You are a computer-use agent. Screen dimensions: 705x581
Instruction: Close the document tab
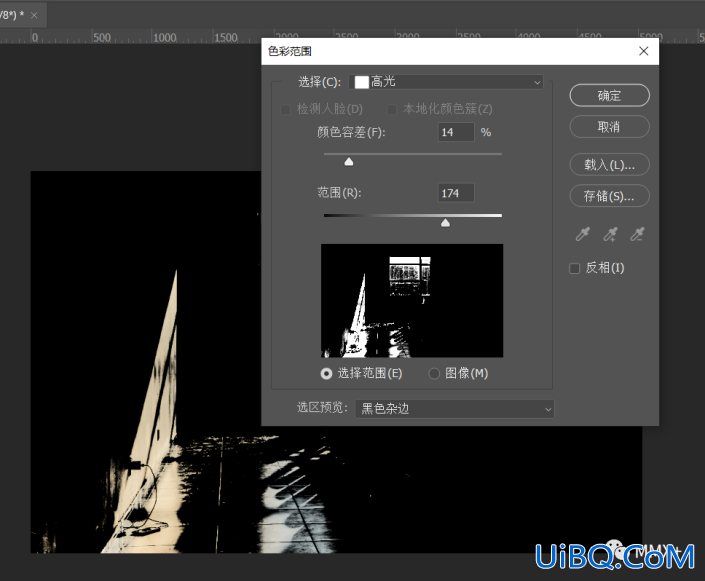(34, 15)
